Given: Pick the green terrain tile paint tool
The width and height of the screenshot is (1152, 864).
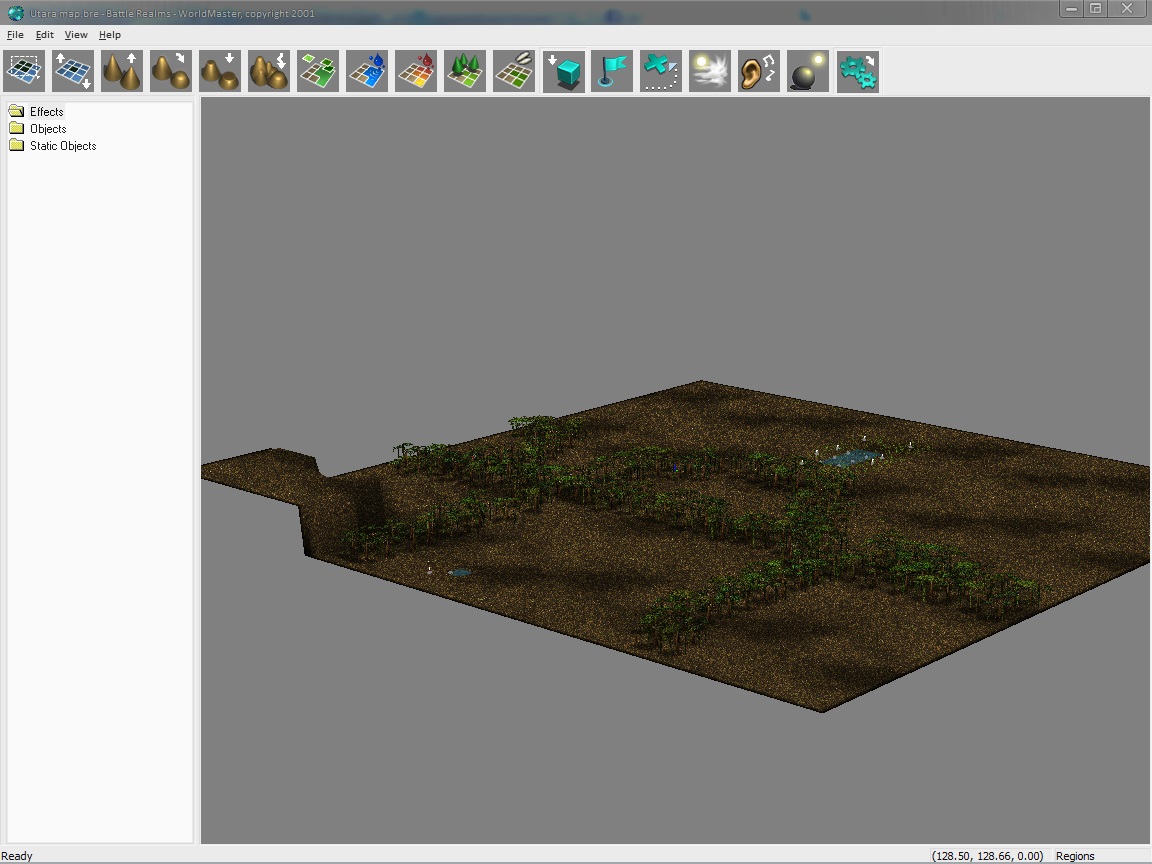Looking at the screenshot, I should click(x=318, y=71).
